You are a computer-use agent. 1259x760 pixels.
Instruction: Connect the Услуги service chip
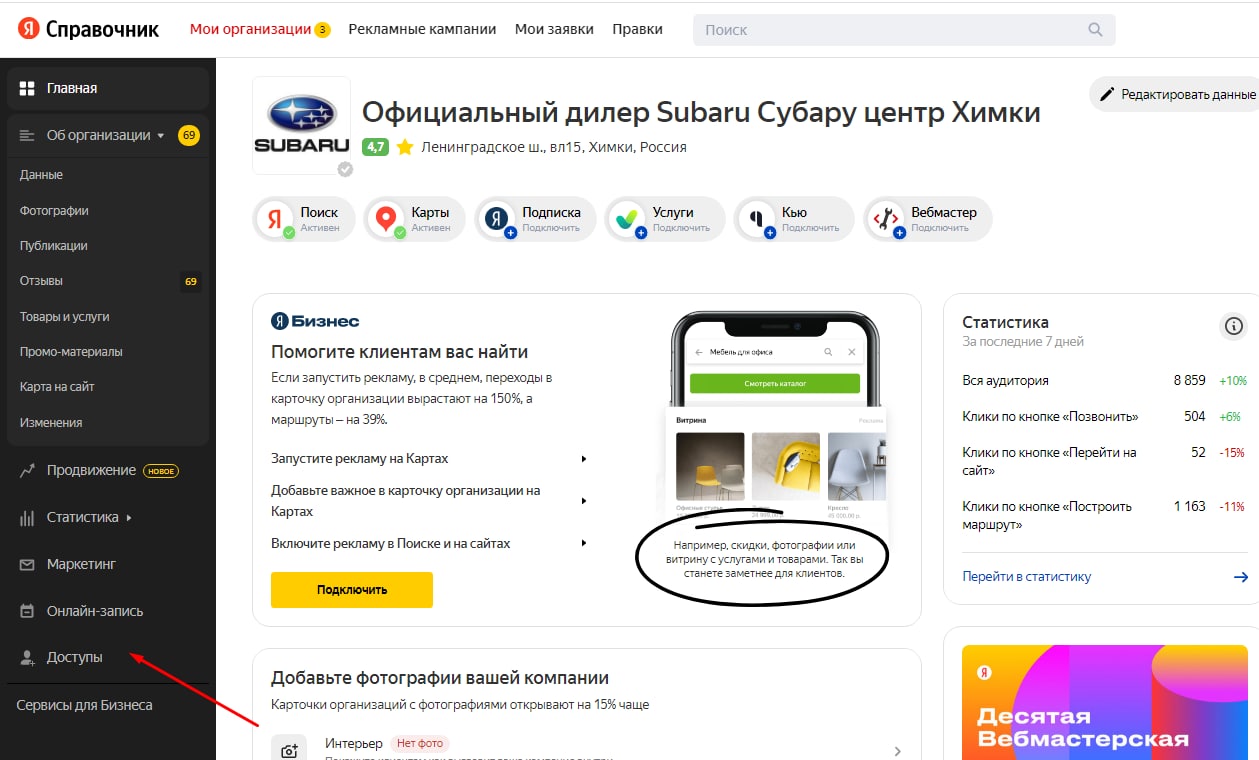point(664,219)
